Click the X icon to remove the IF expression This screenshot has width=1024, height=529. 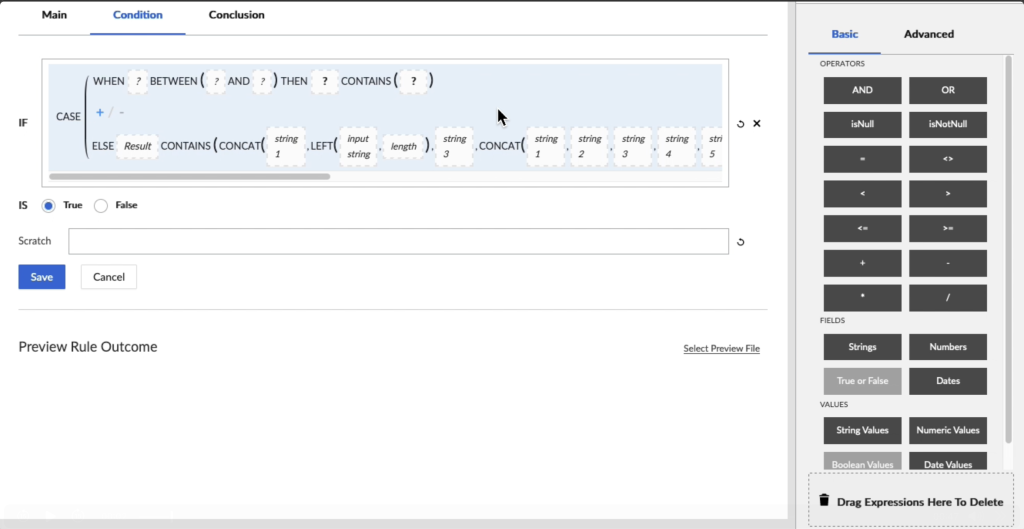pyautogui.click(x=757, y=124)
